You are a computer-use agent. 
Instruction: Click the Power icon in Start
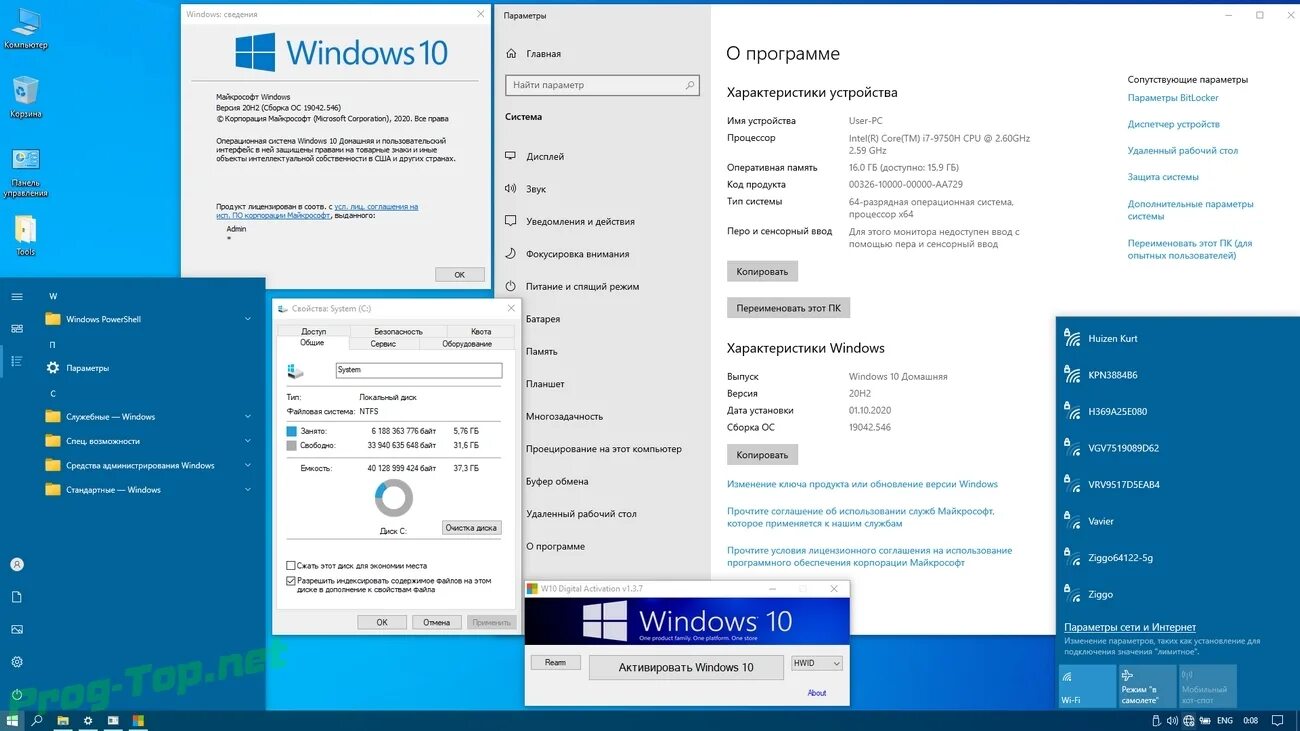click(17, 694)
